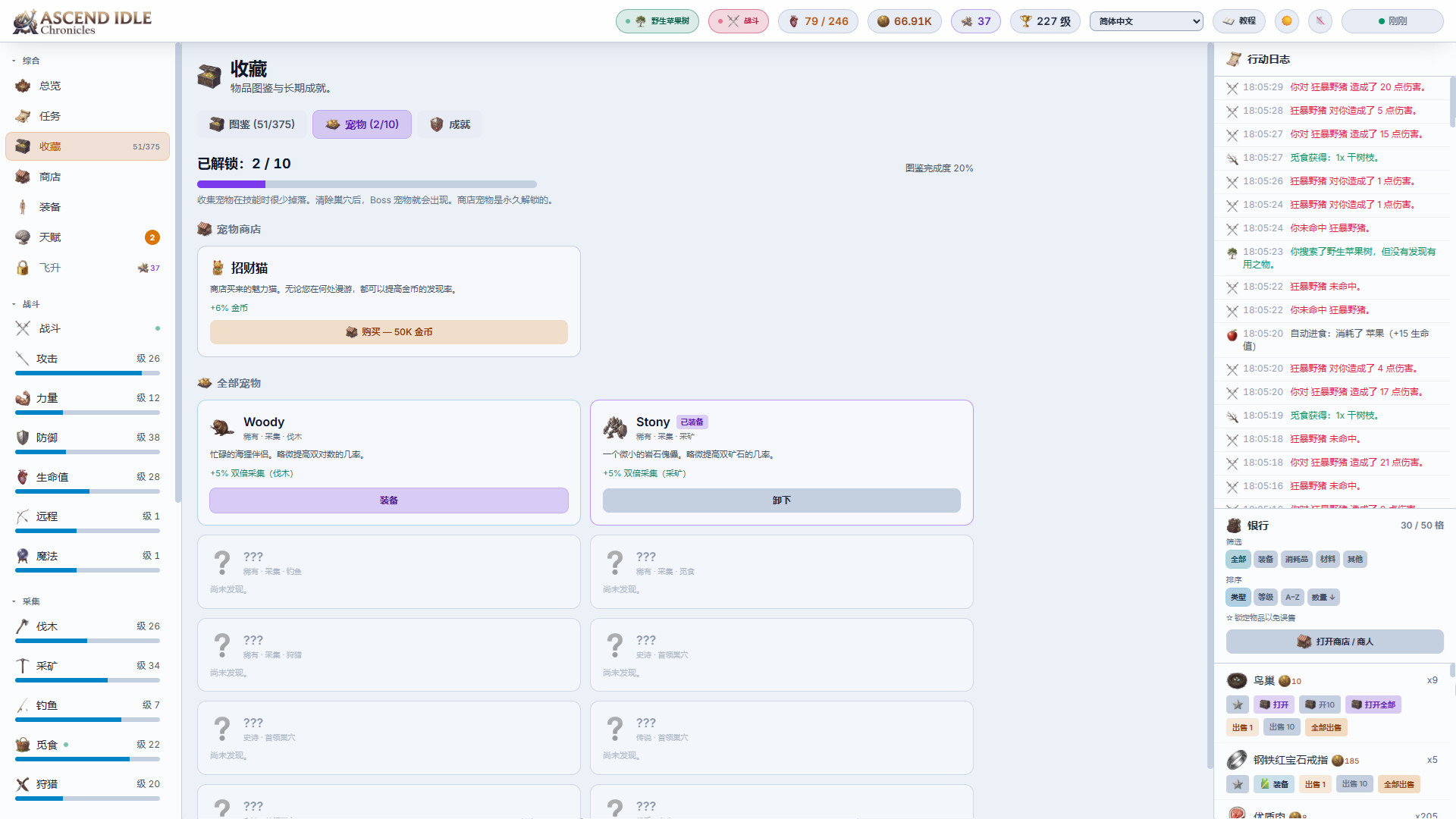
Task: Click the 66.91K gold coin counter
Action: pyautogui.click(x=905, y=21)
